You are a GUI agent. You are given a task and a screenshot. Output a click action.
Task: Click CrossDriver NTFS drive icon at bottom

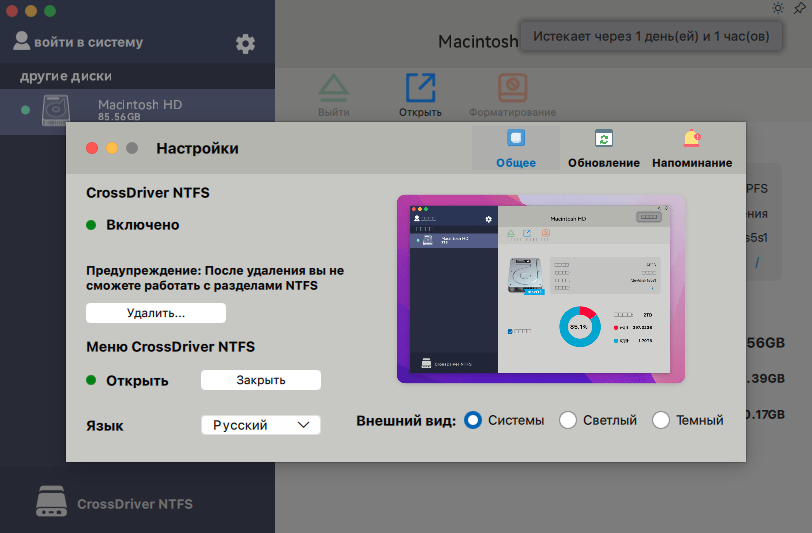(51, 501)
